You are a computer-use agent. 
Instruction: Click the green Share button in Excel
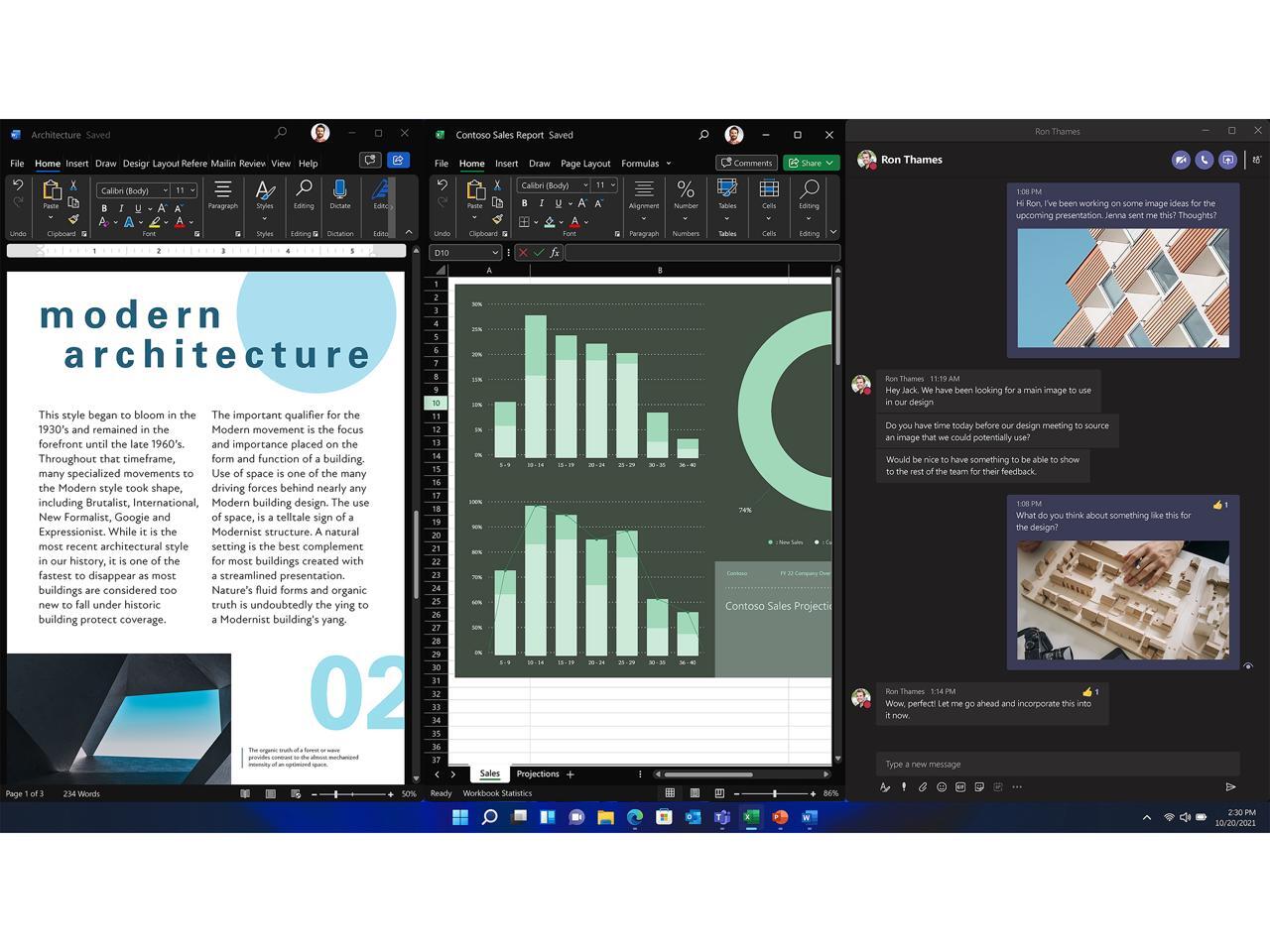pos(811,163)
